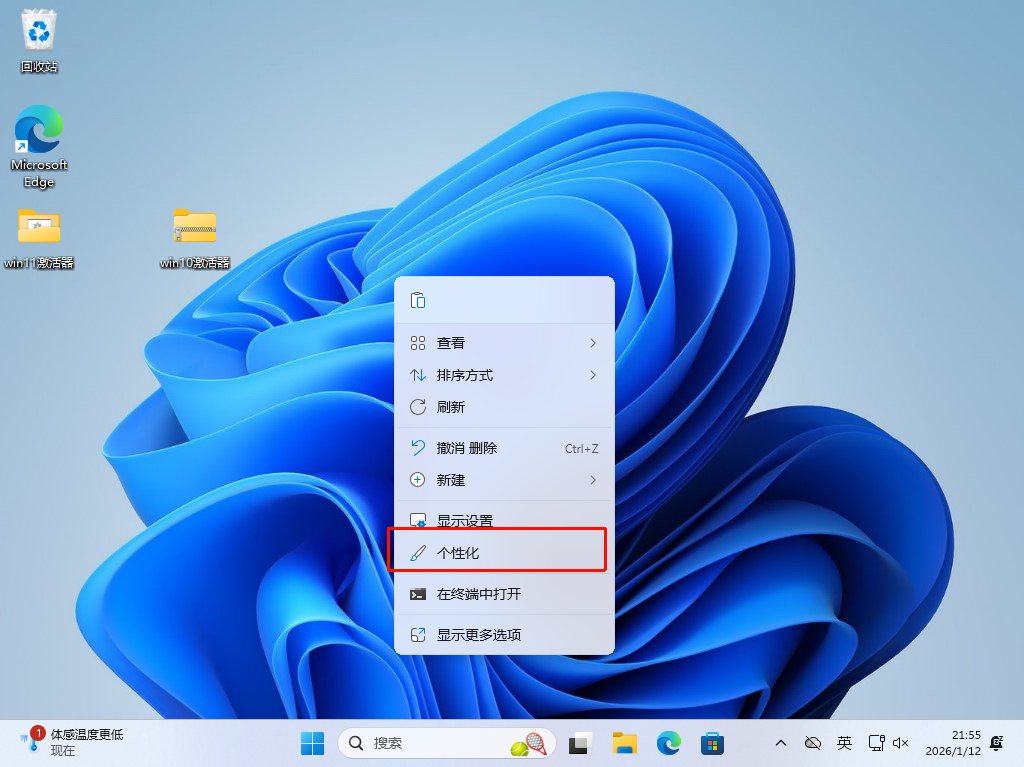The width and height of the screenshot is (1024, 767).
Task: Click the taskbar 搜索 search box
Action: (430, 743)
